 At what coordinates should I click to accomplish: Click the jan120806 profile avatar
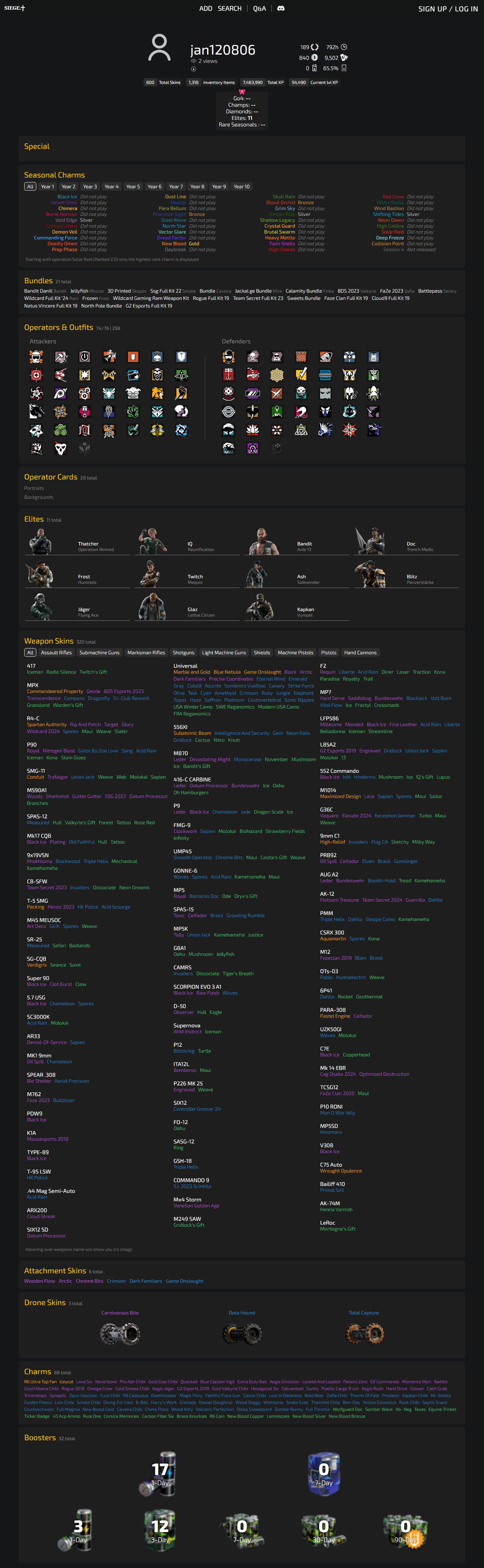159,48
